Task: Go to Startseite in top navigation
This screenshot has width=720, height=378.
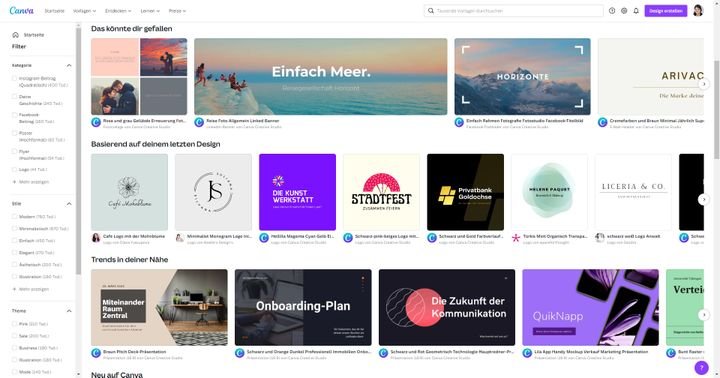Action: pyautogui.click(x=54, y=11)
